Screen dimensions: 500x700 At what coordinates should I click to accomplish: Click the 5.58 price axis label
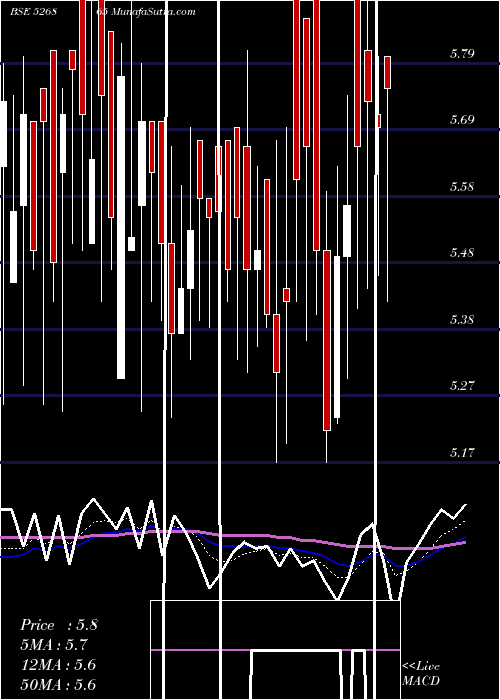pos(462,186)
